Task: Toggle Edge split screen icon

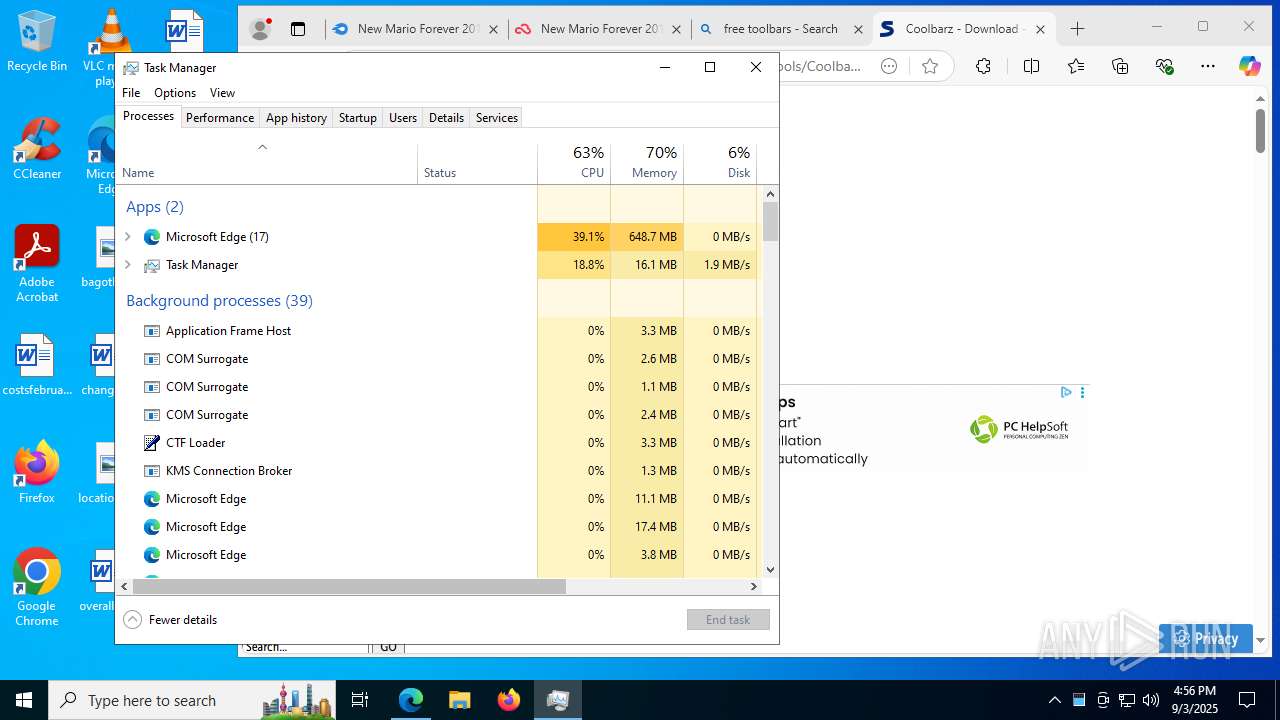Action: [1031, 66]
